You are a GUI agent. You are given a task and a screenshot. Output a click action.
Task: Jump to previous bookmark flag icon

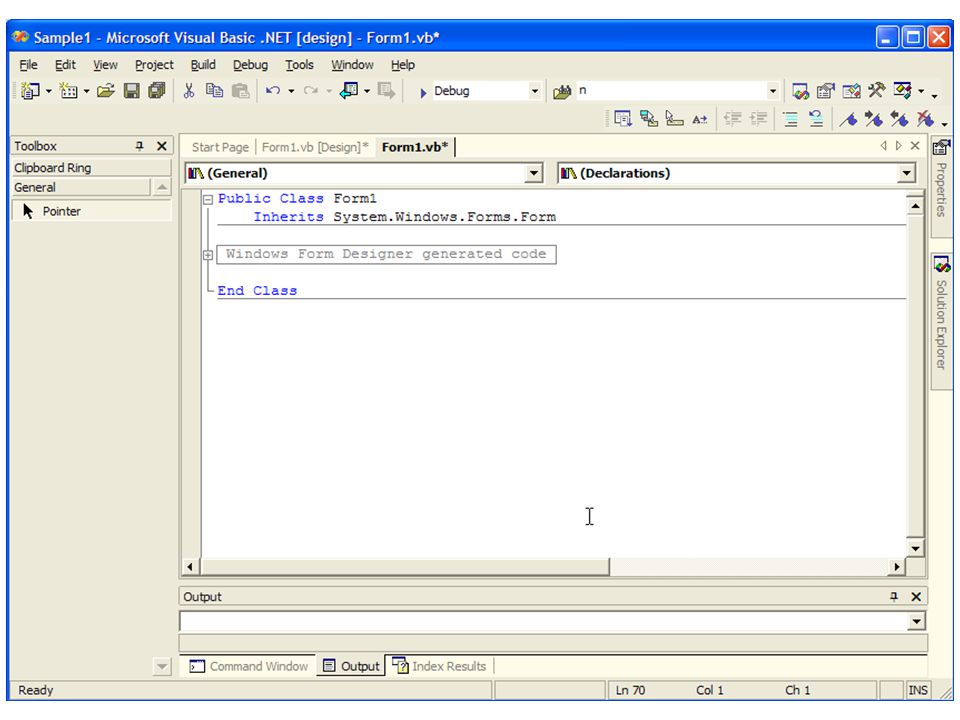click(899, 119)
